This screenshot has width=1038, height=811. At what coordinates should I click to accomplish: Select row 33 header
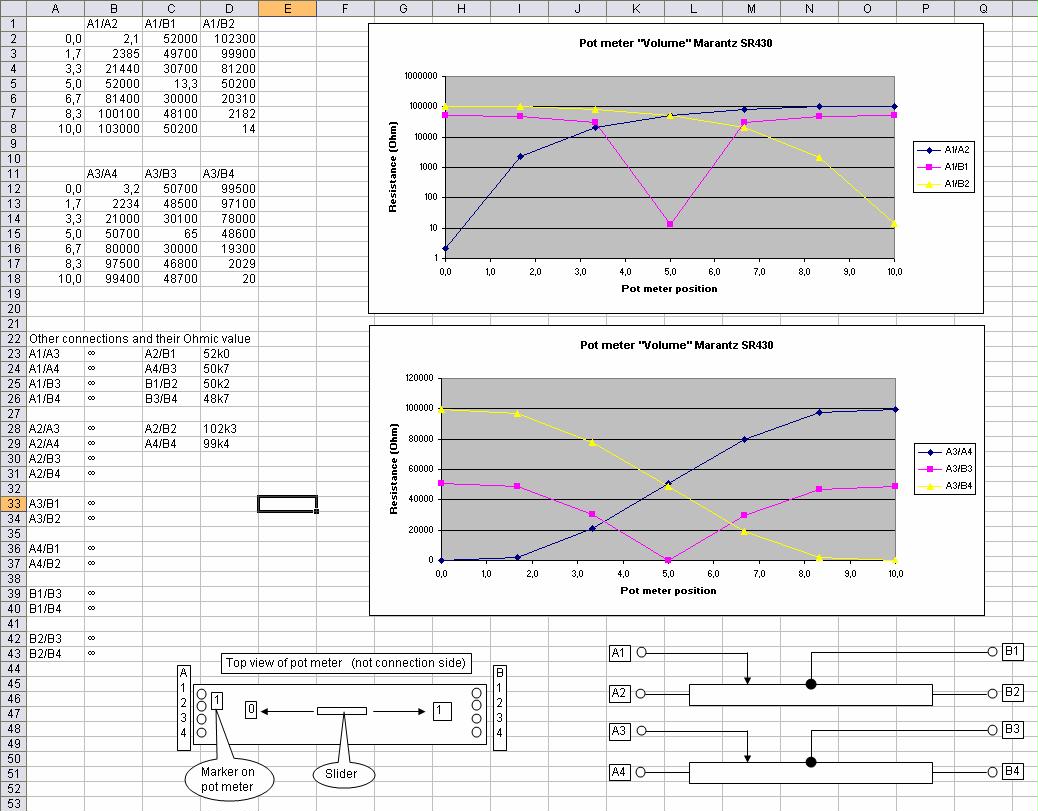click(x=13, y=503)
